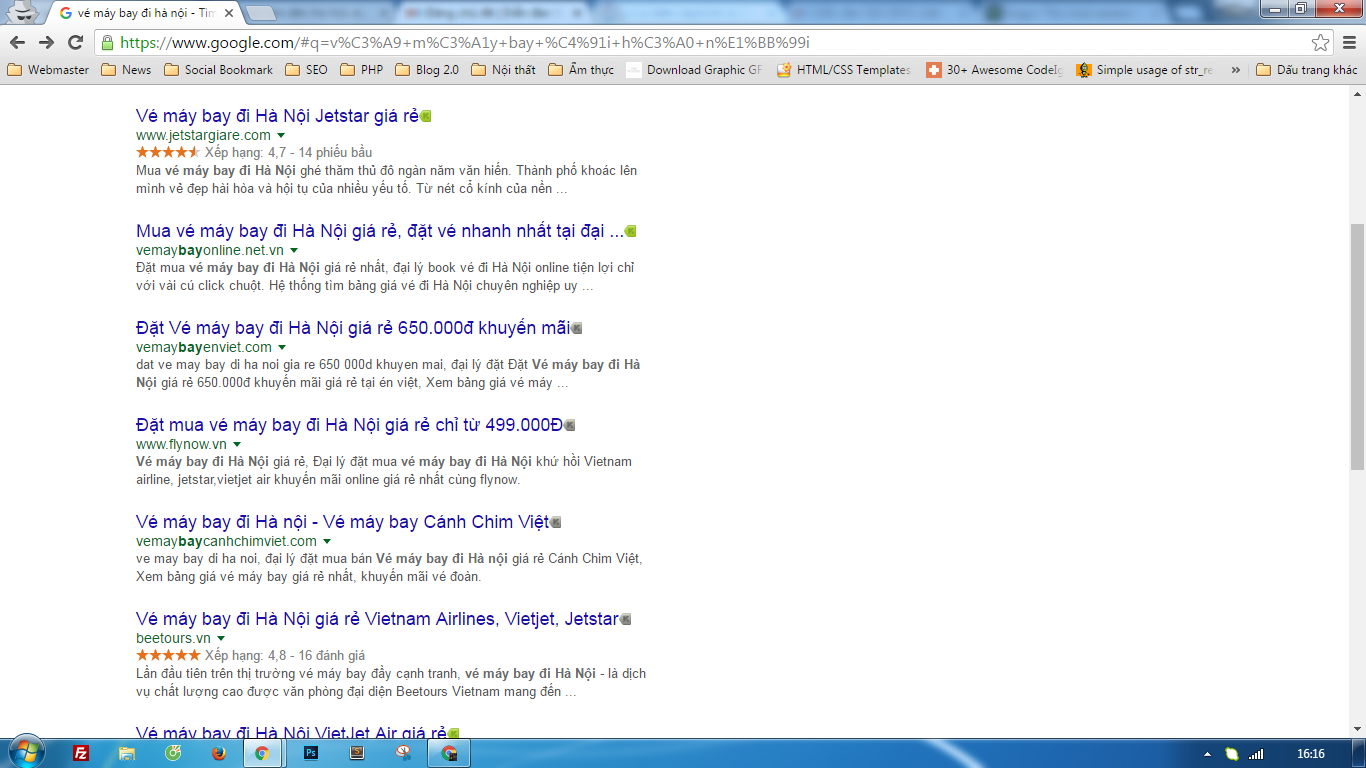Open 'Vé máy bay đi Hà Nội Jetstar giá rẻ' result
Image resolution: width=1366 pixels, height=768 pixels.
[277, 116]
